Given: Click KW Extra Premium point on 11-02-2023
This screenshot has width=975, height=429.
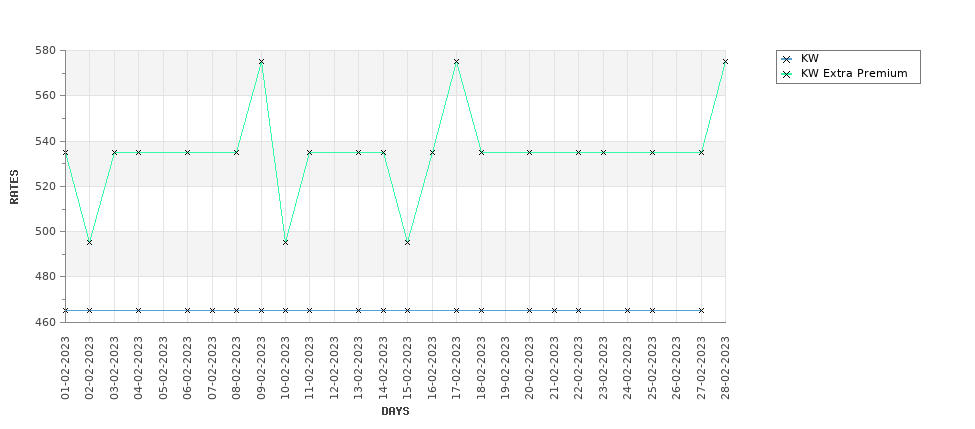Looking at the screenshot, I should click(310, 152).
